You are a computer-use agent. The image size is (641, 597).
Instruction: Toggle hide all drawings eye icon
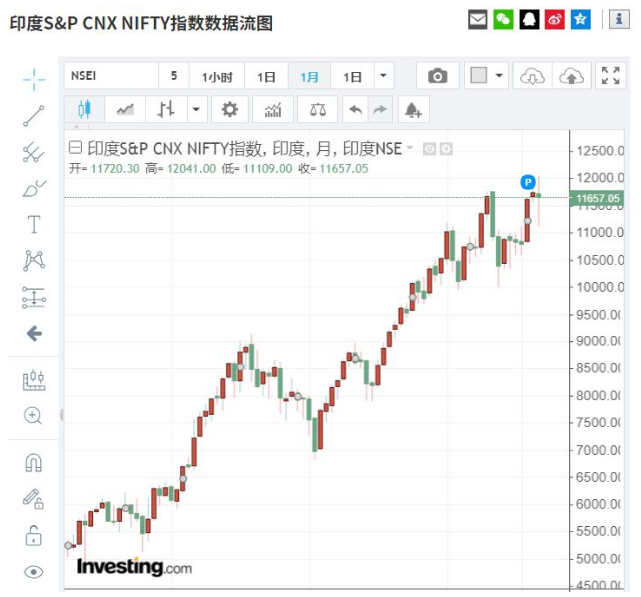(34, 572)
